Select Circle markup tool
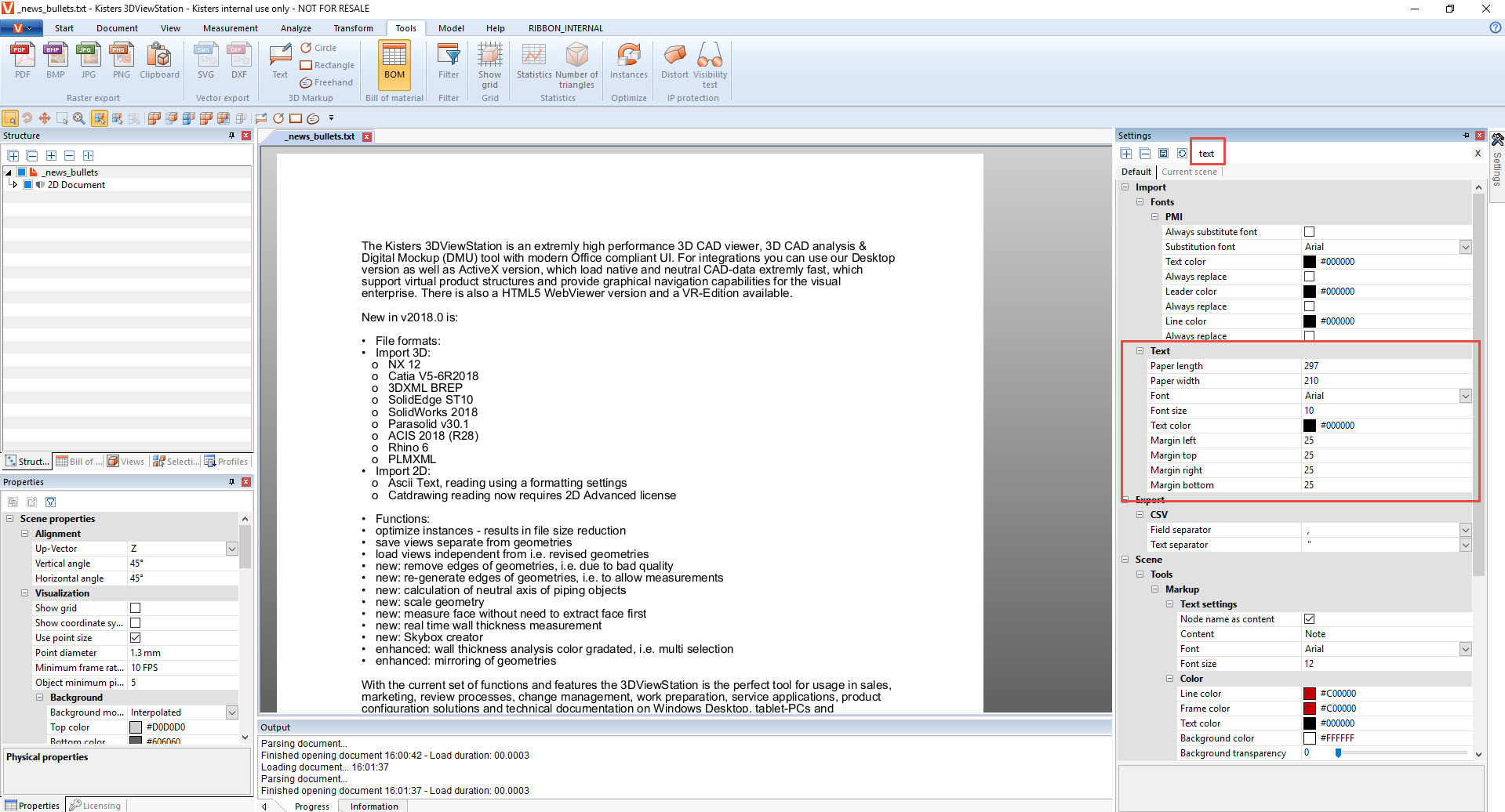This screenshot has width=1505, height=812. [319, 48]
